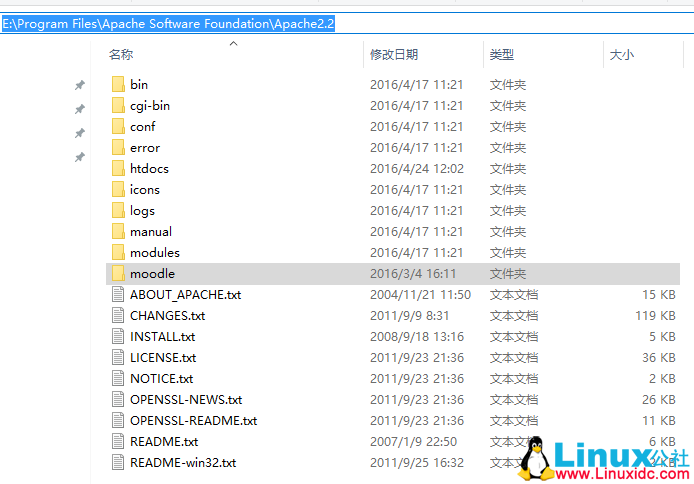Select the CHANGES.txt file name

pos(168,316)
